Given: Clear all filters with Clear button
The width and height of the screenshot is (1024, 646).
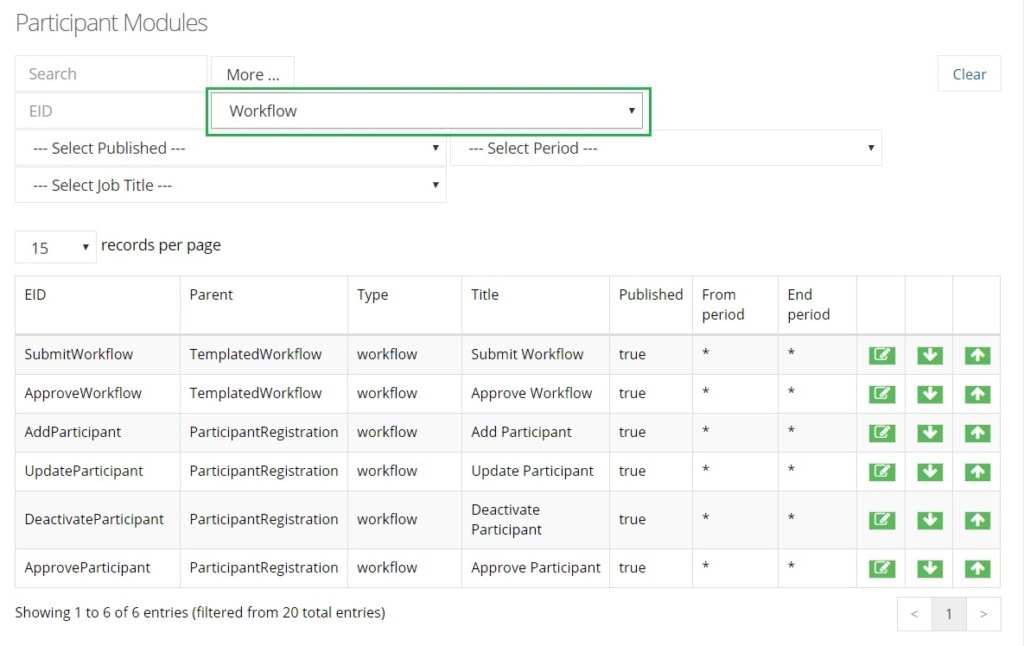Looking at the screenshot, I should tap(969, 74).
